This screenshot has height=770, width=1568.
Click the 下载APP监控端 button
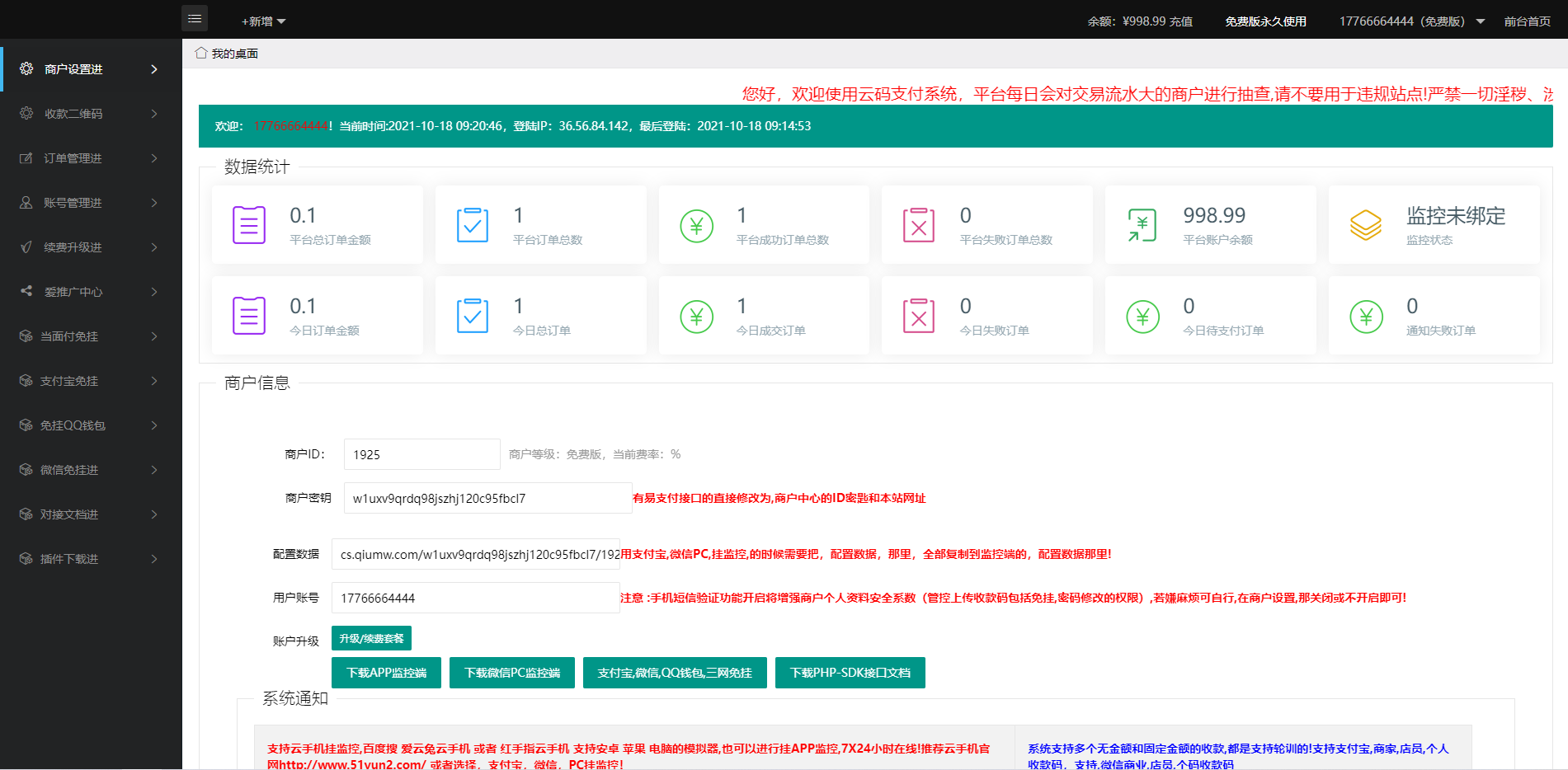tap(386, 673)
